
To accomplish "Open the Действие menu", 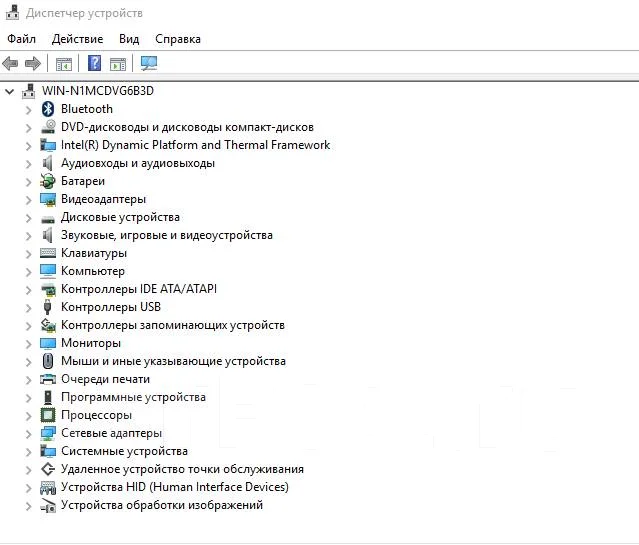I will [77, 39].
